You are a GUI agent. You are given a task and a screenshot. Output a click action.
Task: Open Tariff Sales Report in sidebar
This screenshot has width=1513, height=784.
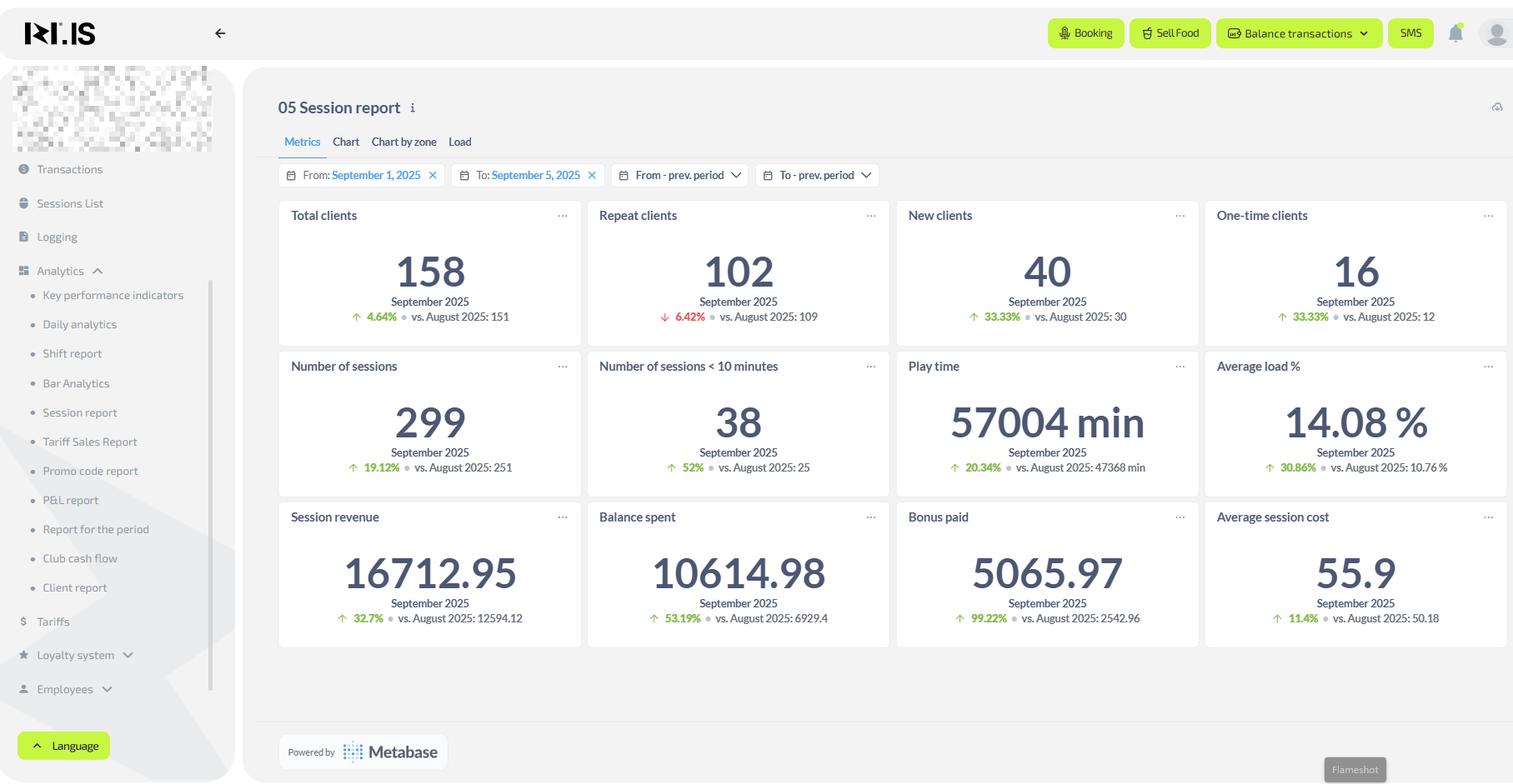point(90,442)
